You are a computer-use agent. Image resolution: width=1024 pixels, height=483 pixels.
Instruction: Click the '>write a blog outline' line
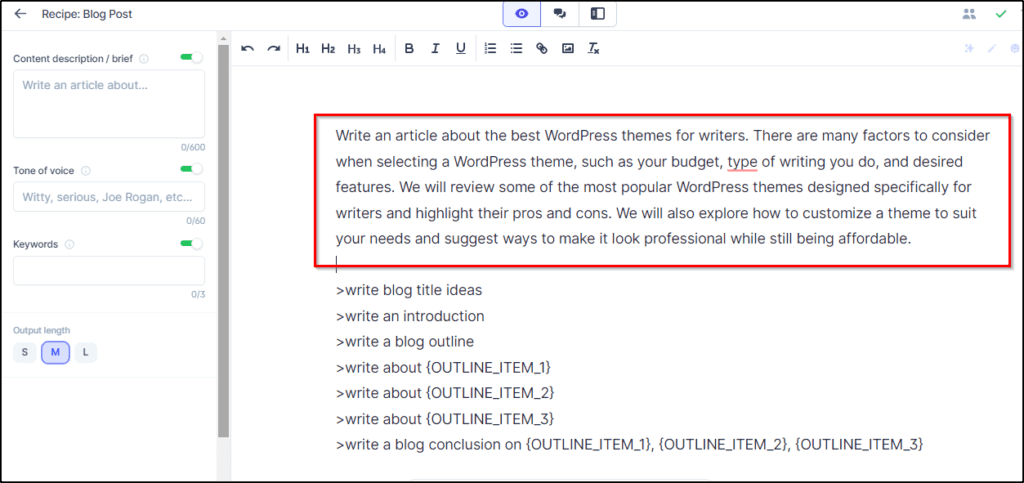[x=405, y=341]
